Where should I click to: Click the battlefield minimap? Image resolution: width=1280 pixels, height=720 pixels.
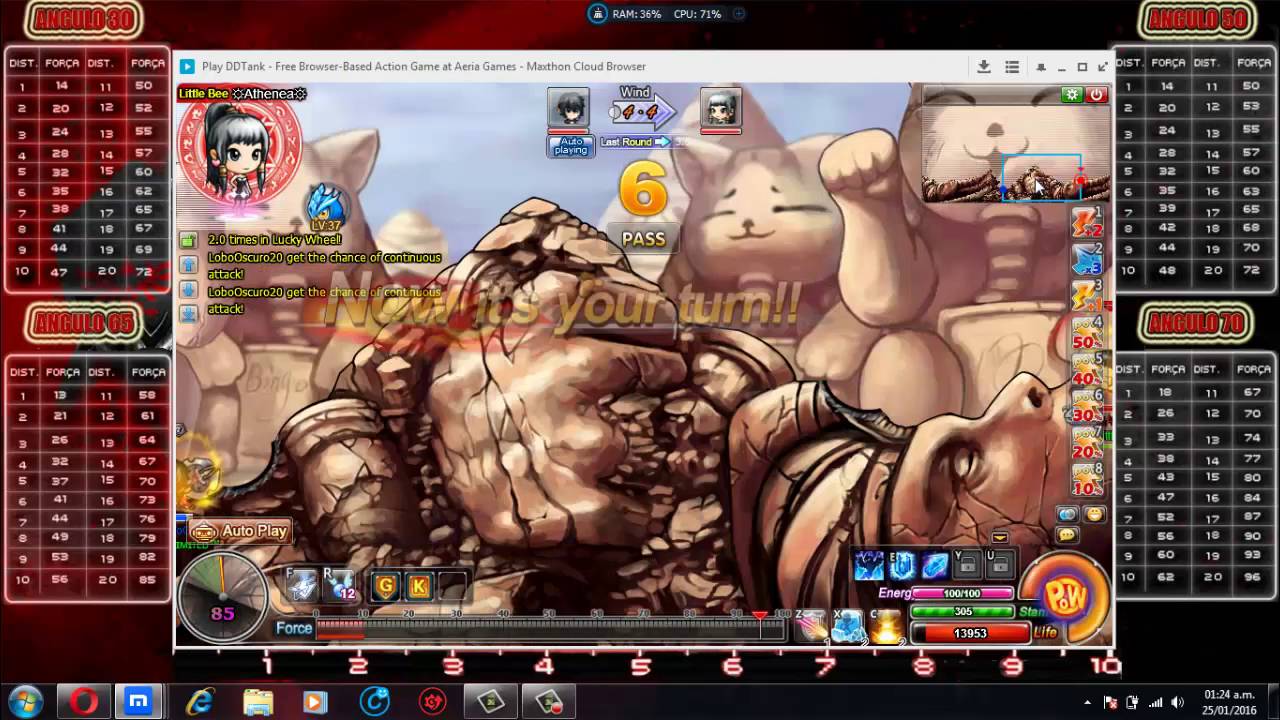click(x=1016, y=145)
